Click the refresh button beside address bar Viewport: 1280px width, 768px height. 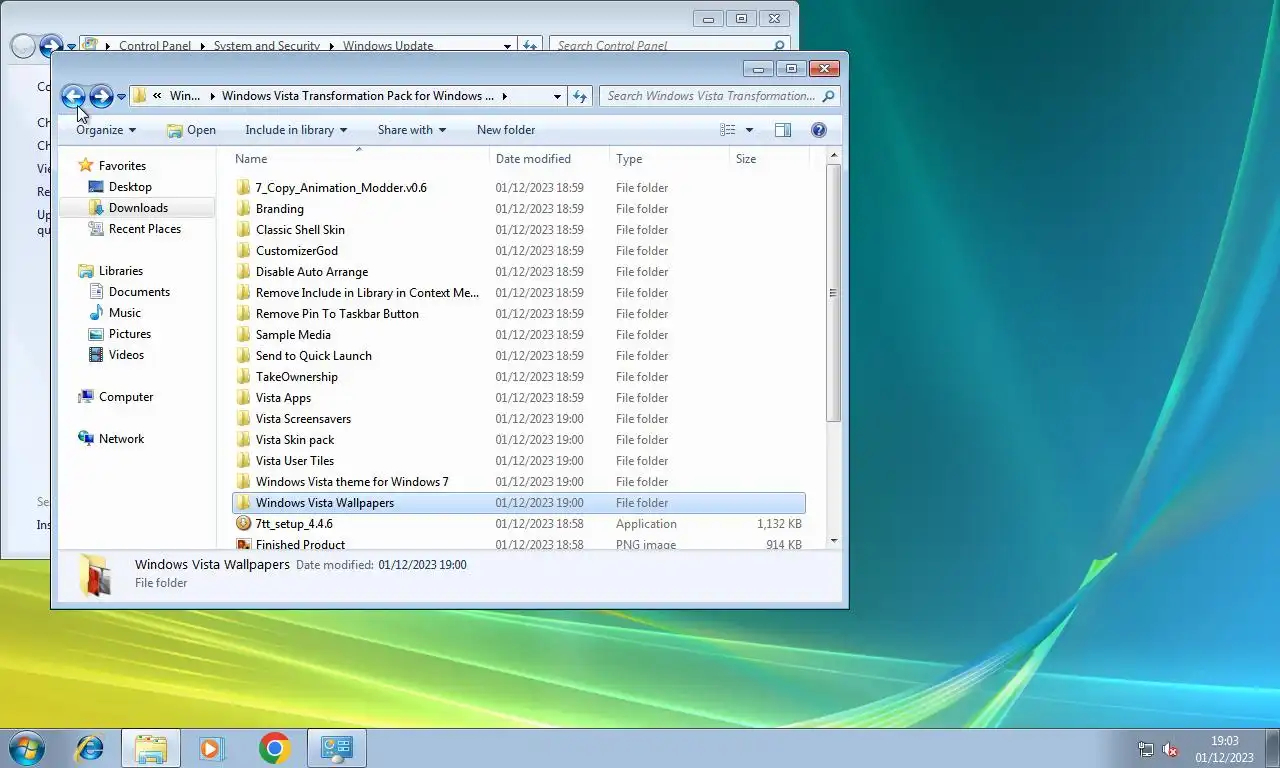pos(579,96)
